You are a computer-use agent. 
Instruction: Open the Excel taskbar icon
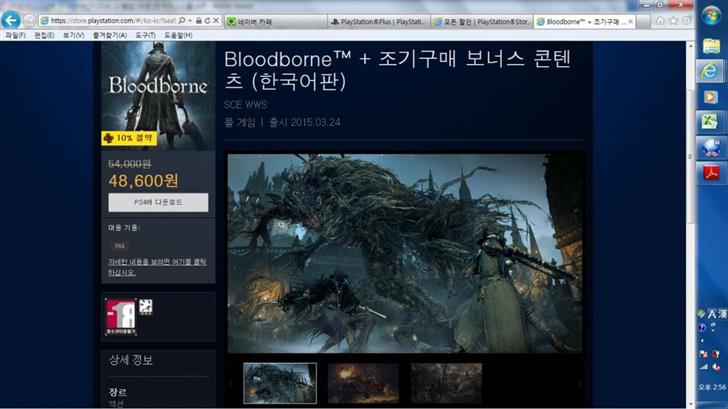point(711,120)
